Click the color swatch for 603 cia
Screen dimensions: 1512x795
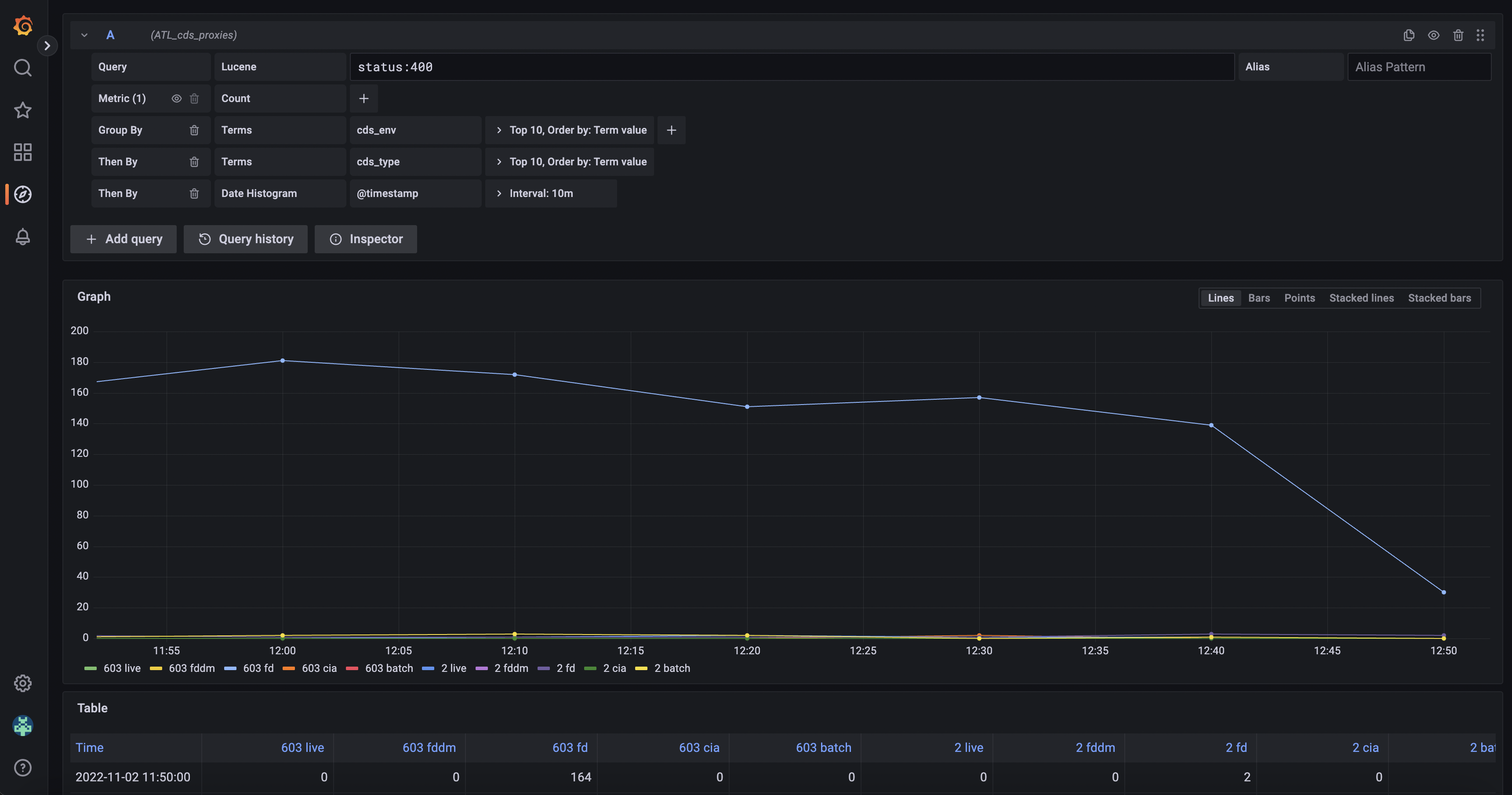click(x=289, y=668)
